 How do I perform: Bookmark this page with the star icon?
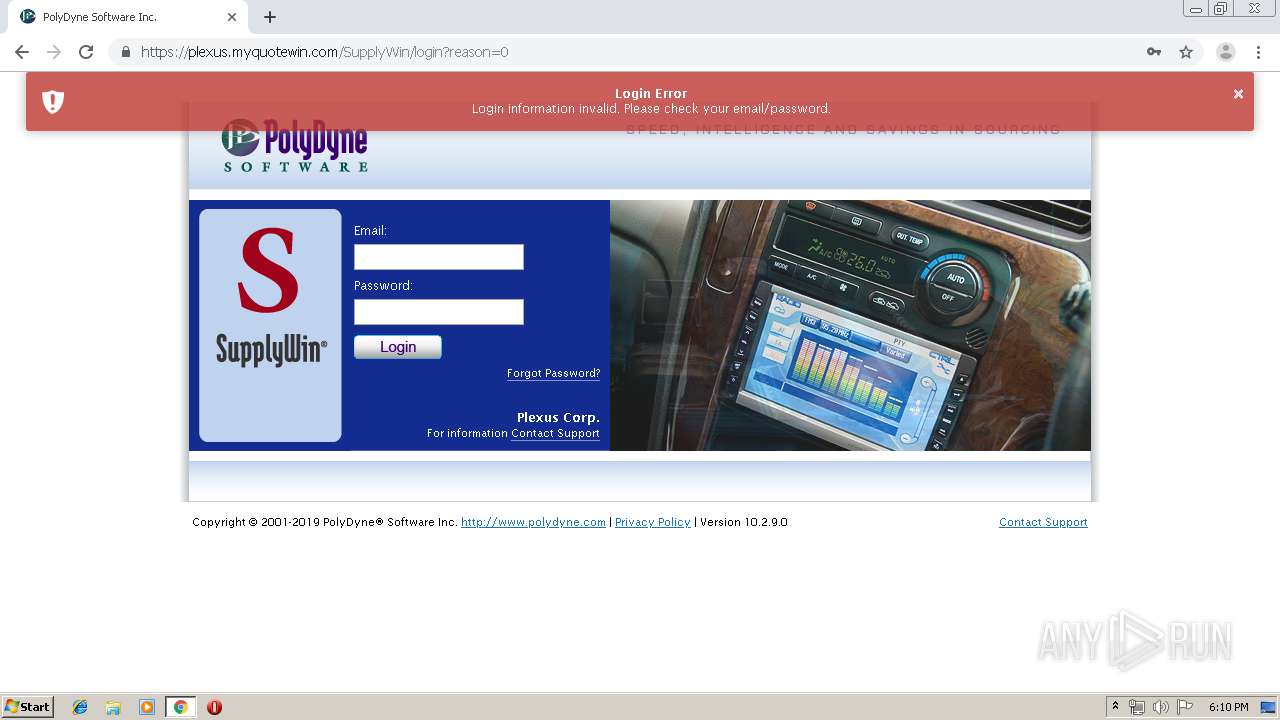tap(1186, 52)
